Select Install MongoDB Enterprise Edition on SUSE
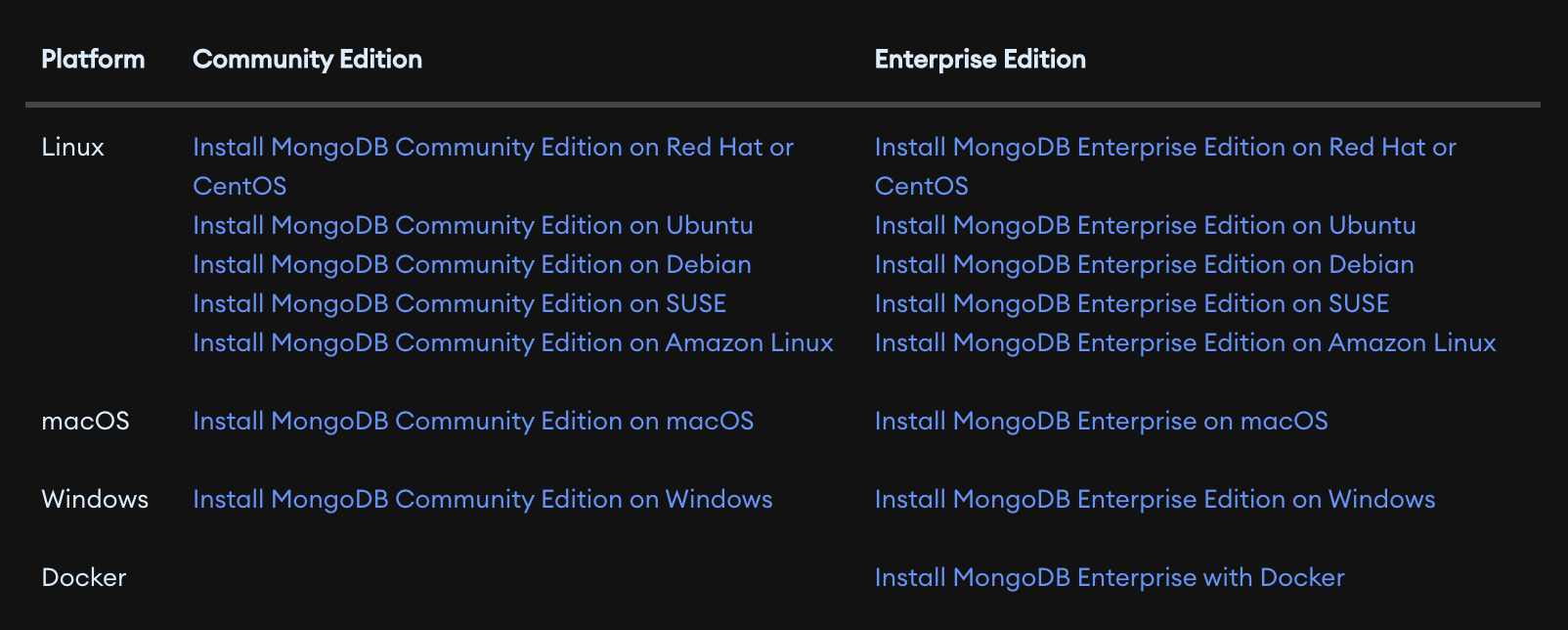The width and height of the screenshot is (1568, 630). pyautogui.click(x=1132, y=304)
